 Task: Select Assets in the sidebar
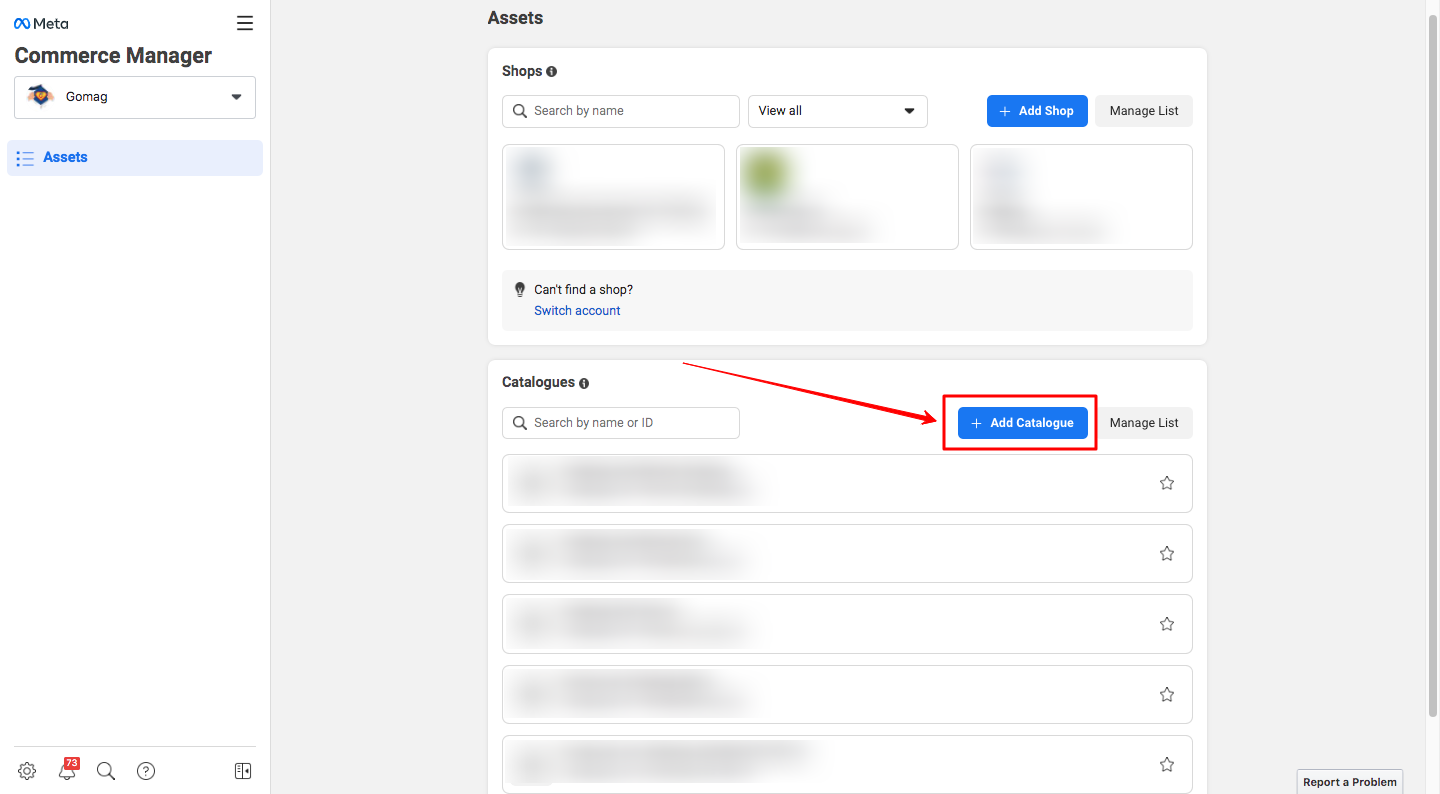coord(135,158)
